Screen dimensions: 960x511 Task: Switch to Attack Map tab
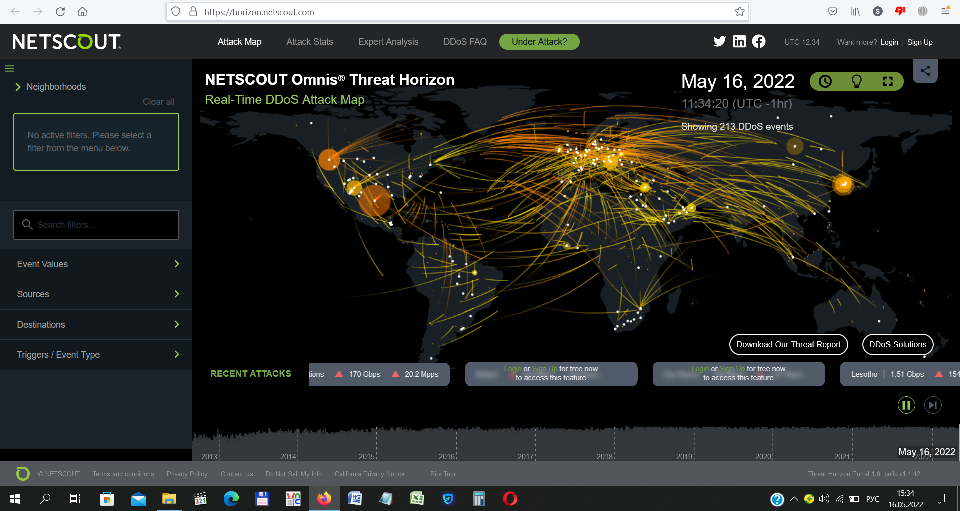pos(239,42)
